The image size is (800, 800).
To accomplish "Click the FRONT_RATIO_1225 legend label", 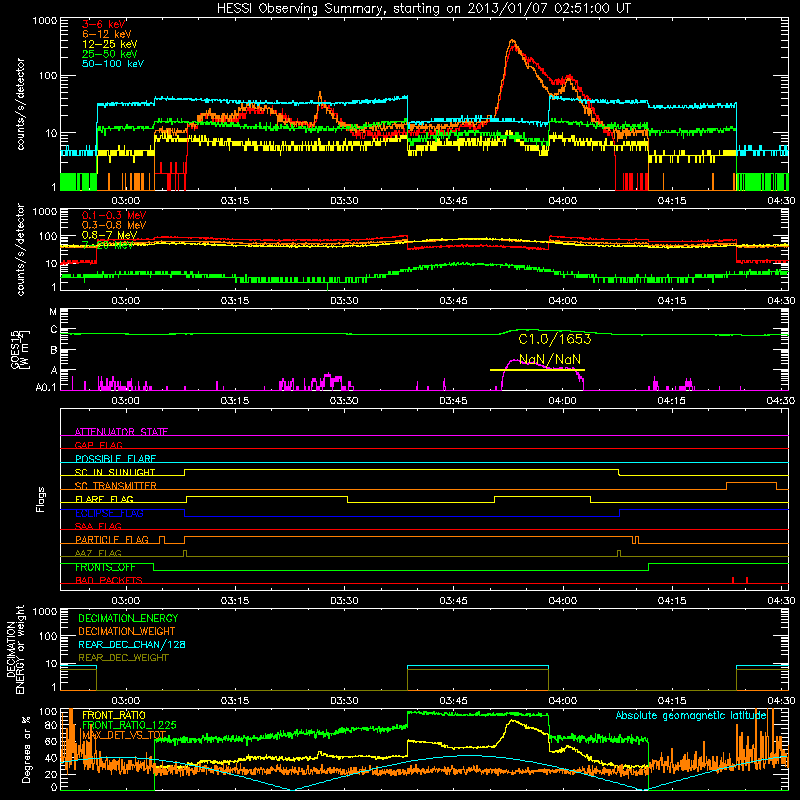I will click(129, 725).
